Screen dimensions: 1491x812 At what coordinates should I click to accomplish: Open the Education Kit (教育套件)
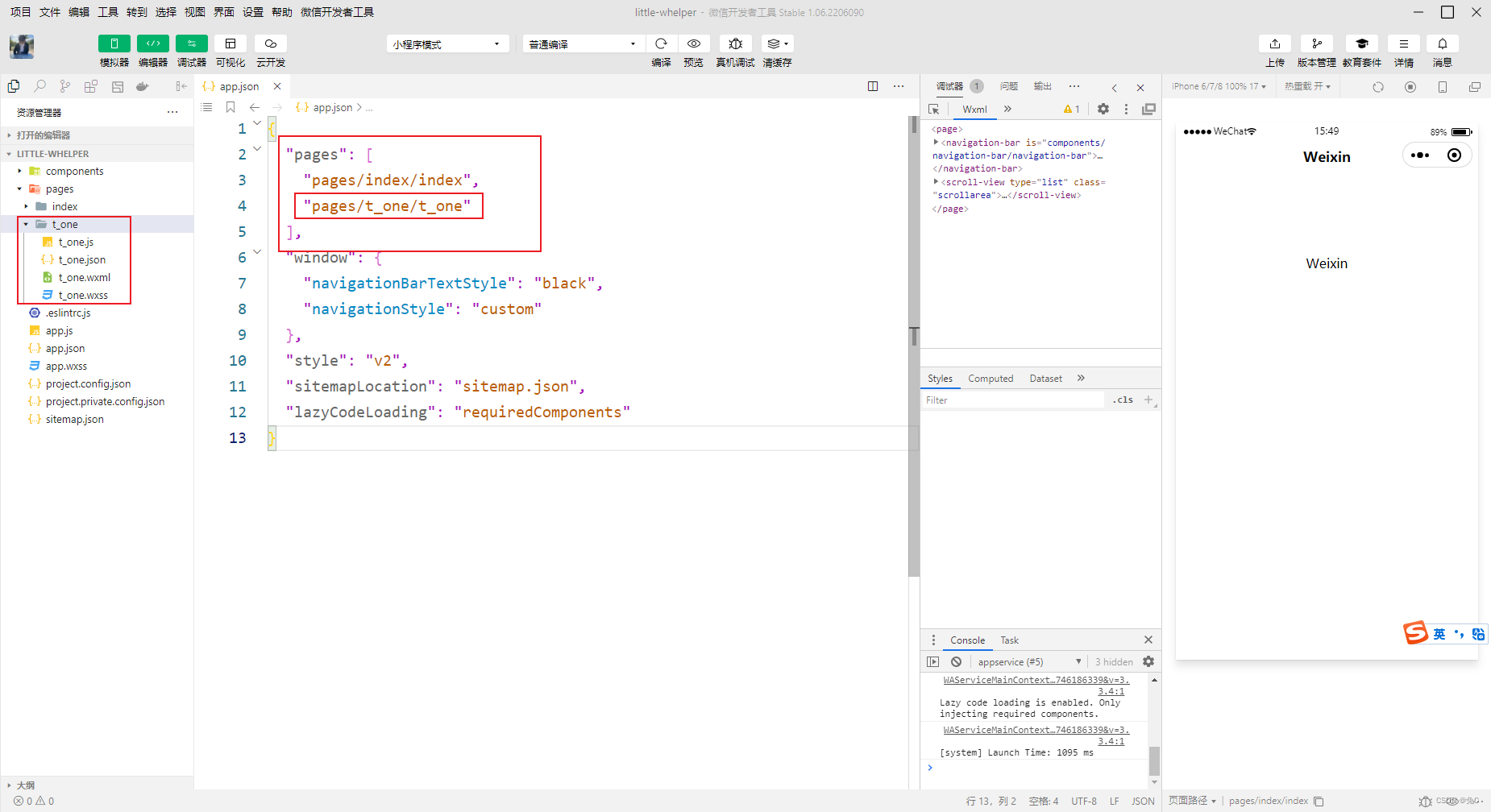point(1362,43)
